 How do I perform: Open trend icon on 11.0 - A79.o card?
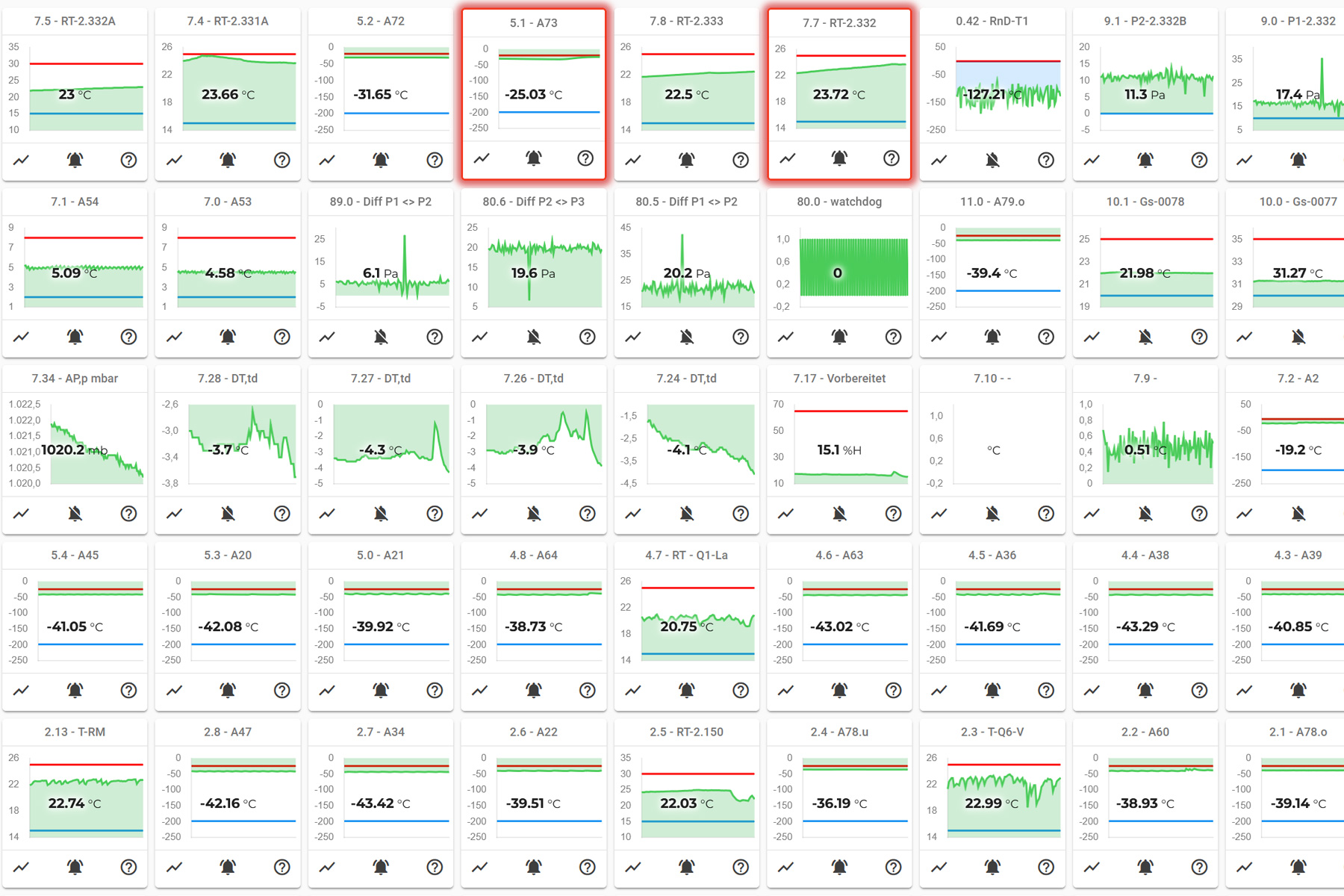939,337
